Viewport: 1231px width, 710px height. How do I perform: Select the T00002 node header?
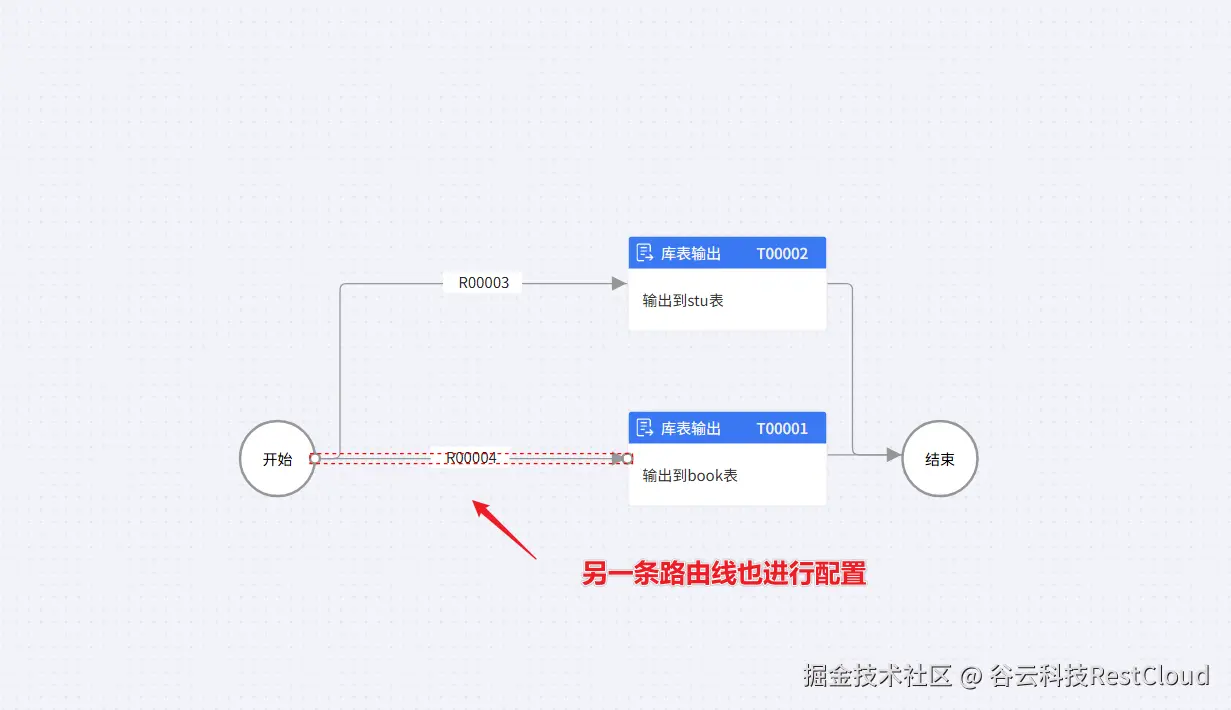[727, 253]
